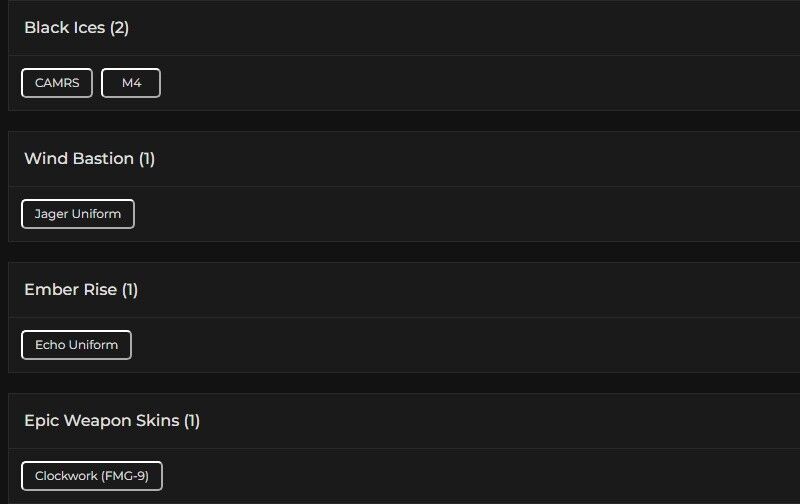Choose the Echo Uniform tag
The height and width of the screenshot is (504, 800).
click(76, 345)
